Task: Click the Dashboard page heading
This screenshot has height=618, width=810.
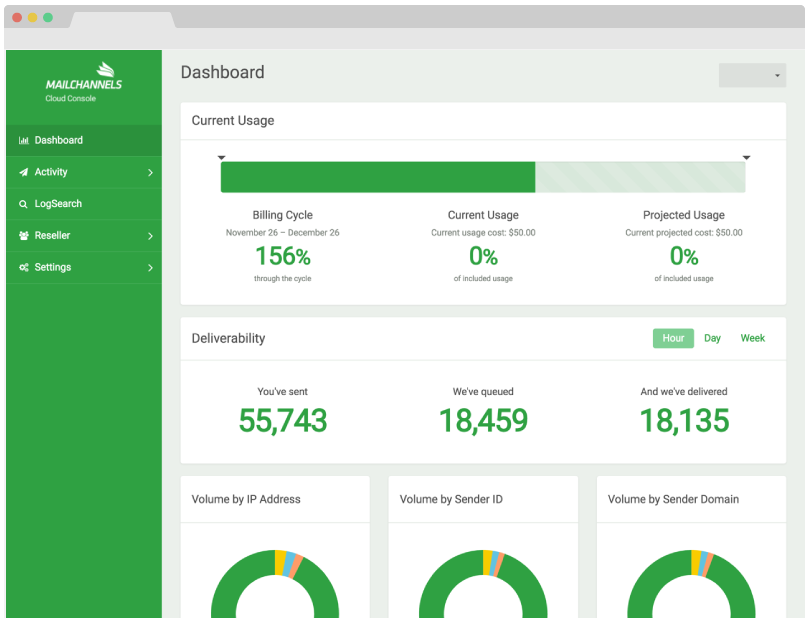Action: click(x=223, y=72)
